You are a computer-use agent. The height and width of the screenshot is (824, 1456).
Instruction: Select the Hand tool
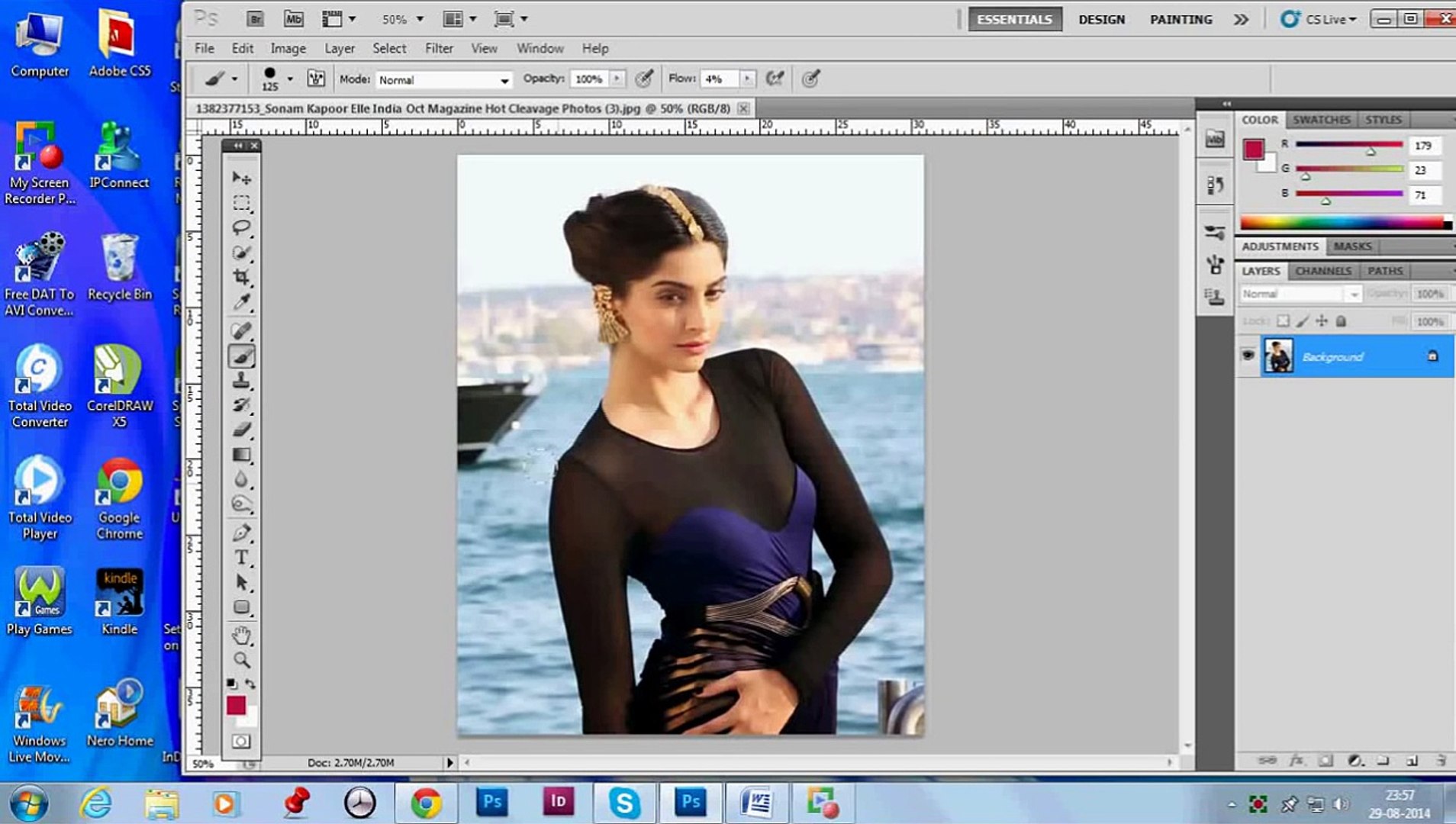click(241, 635)
